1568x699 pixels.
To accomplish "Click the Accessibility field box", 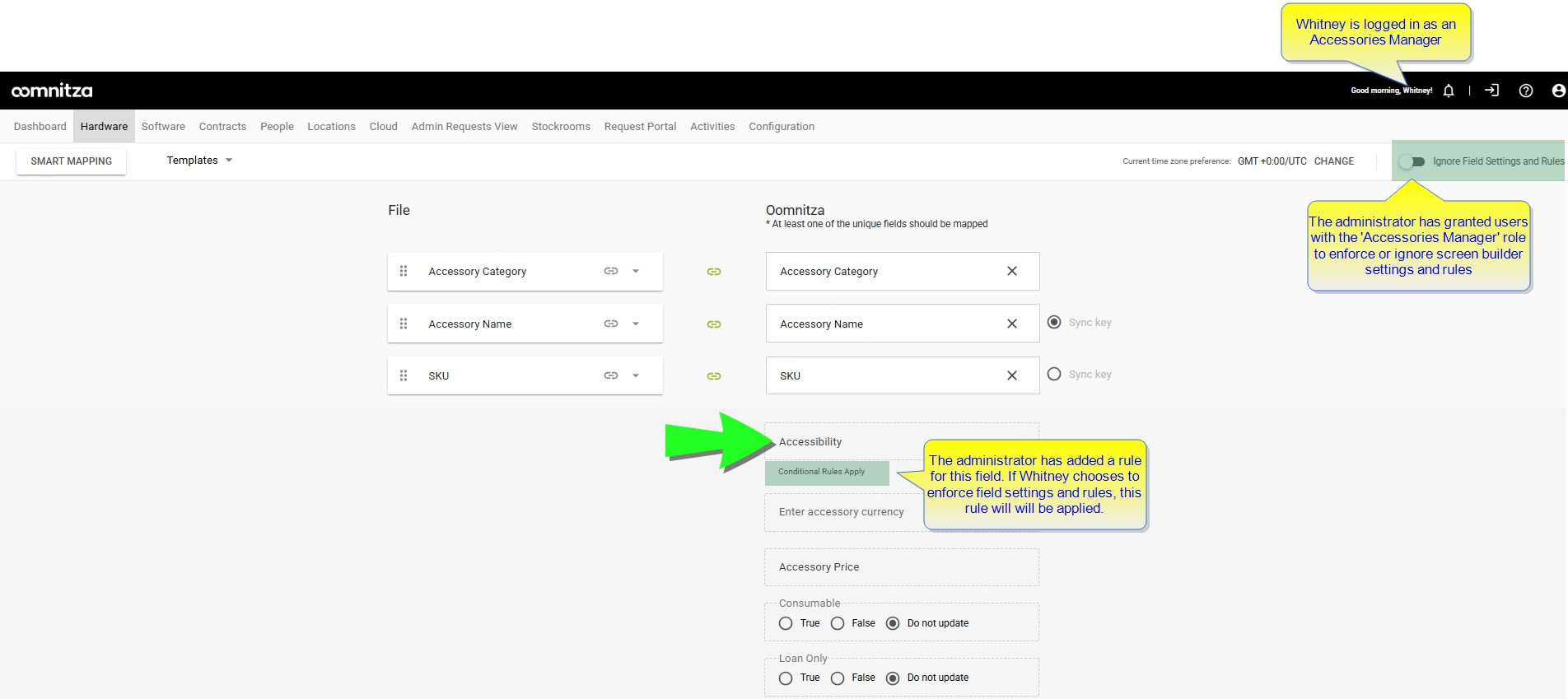I will [902, 441].
